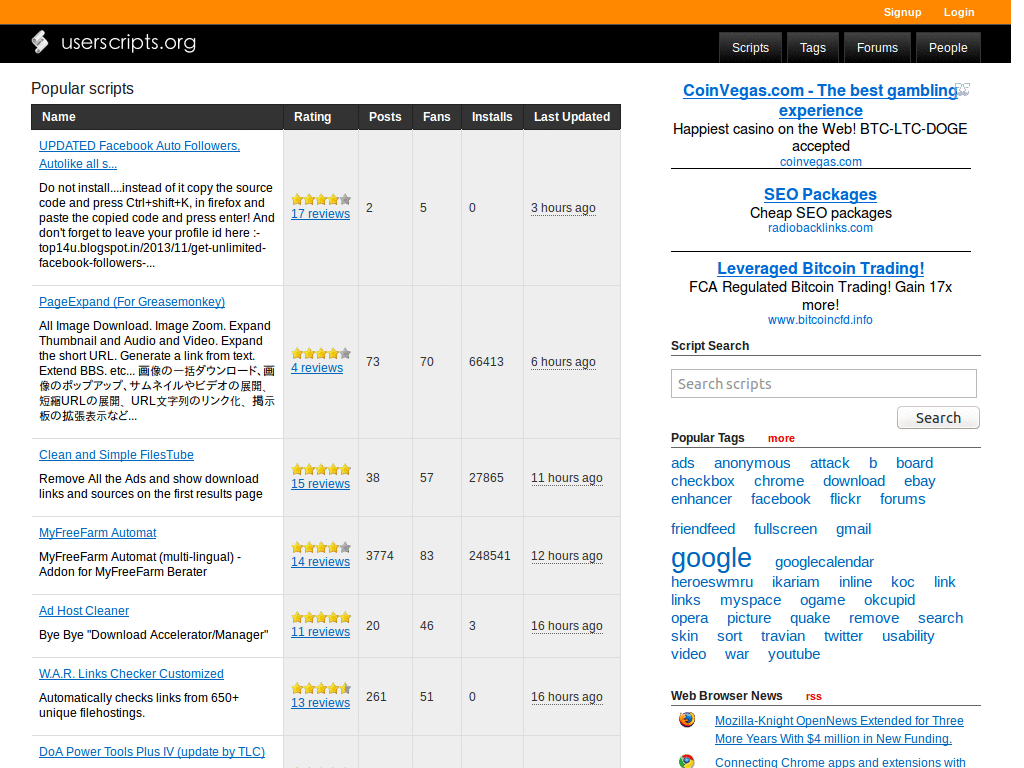Go to the People tab
The width and height of the screenshot is (1024, 768).
coord(947,48)
